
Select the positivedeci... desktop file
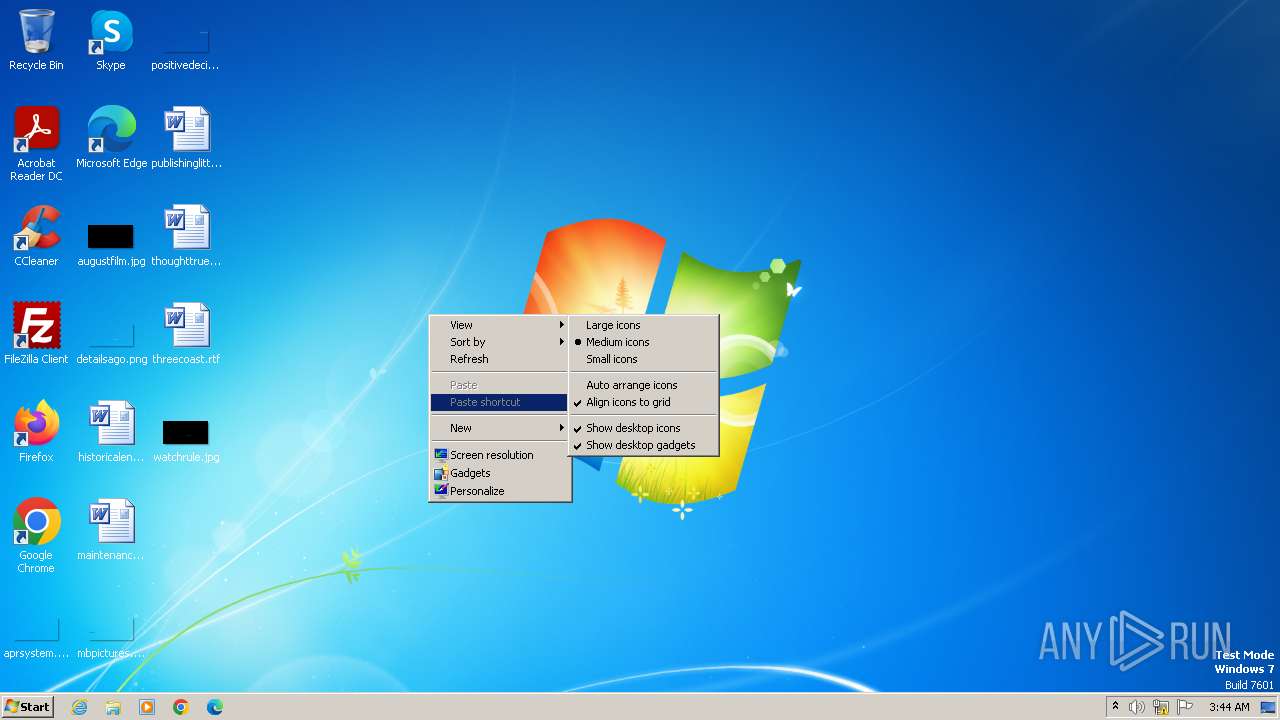click(x=185, y=40)
